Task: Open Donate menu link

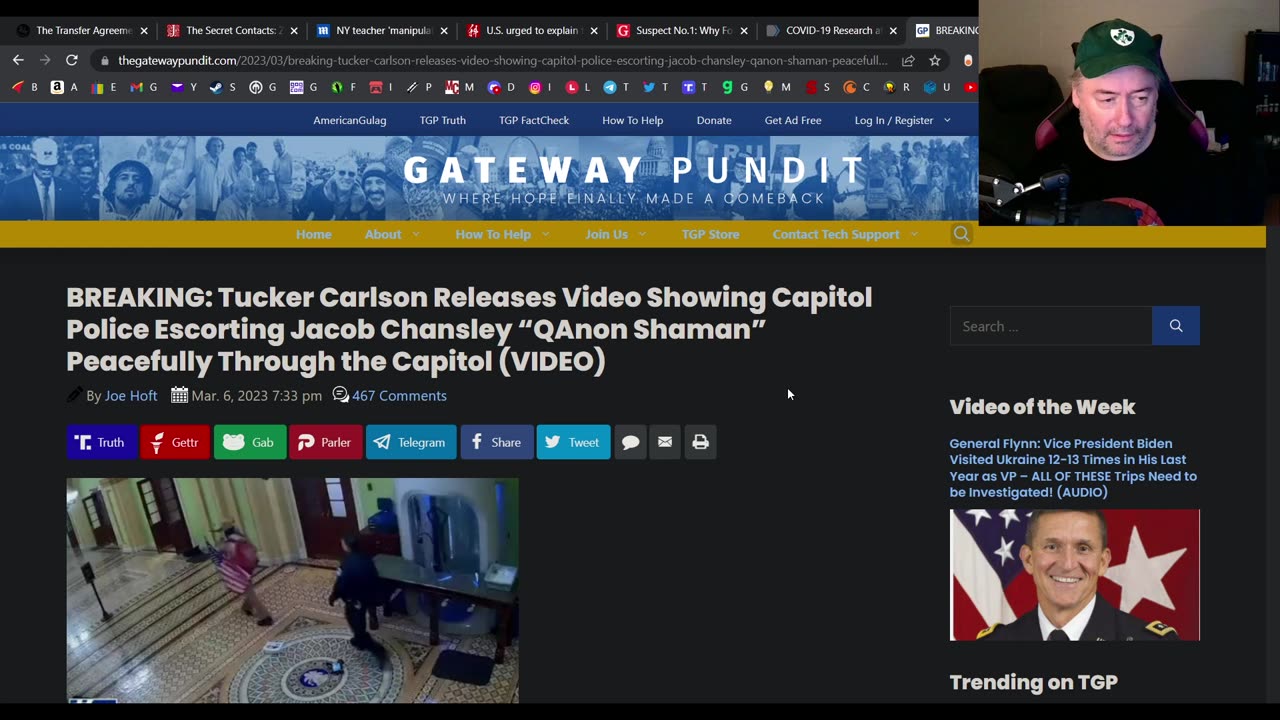Action: [x=714, y=120]
